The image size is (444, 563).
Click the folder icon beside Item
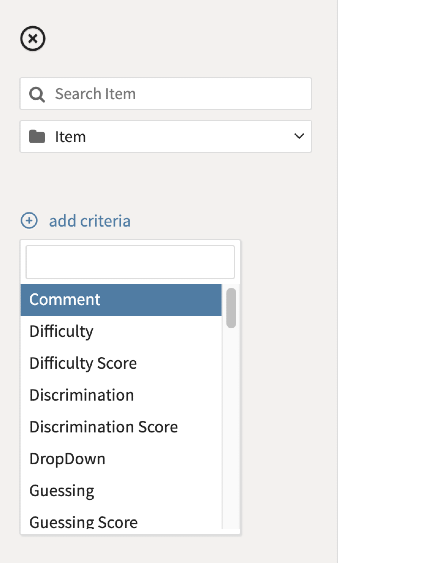coord(37,136)
